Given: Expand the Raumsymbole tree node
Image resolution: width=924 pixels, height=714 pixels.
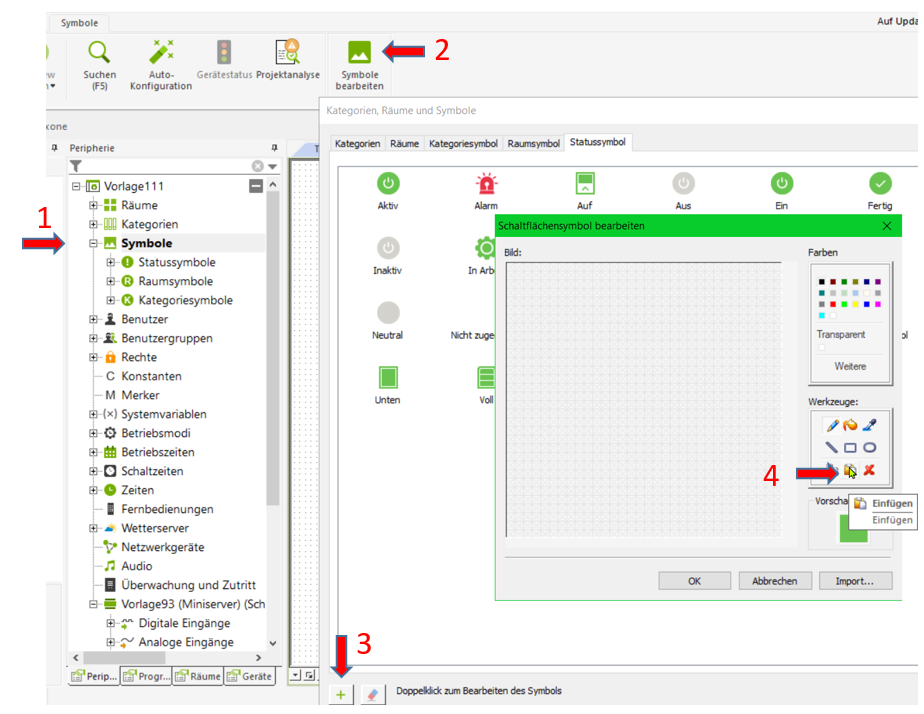Looking at the screenshot, I should (110, 281).
